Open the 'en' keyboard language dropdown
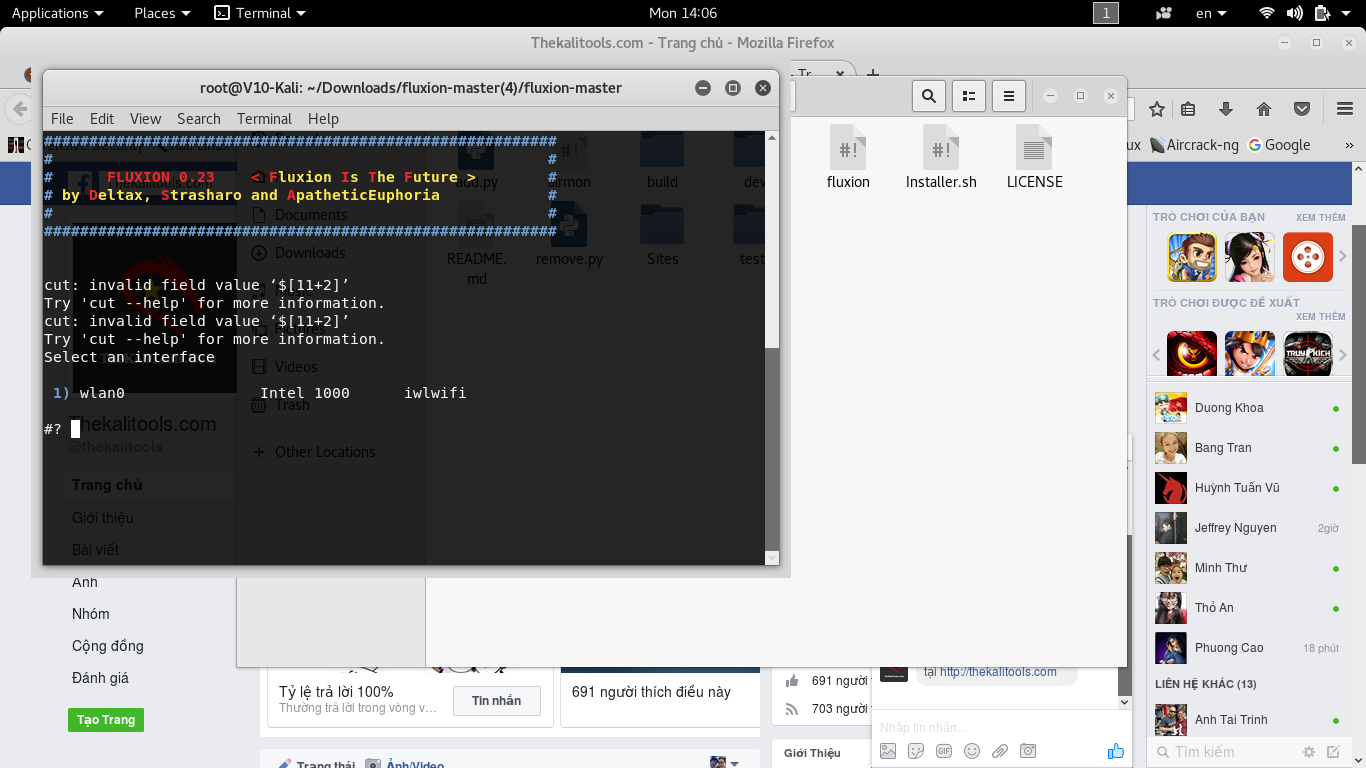This screenshot has height=768, width=1366. (x=1210, y=13)
